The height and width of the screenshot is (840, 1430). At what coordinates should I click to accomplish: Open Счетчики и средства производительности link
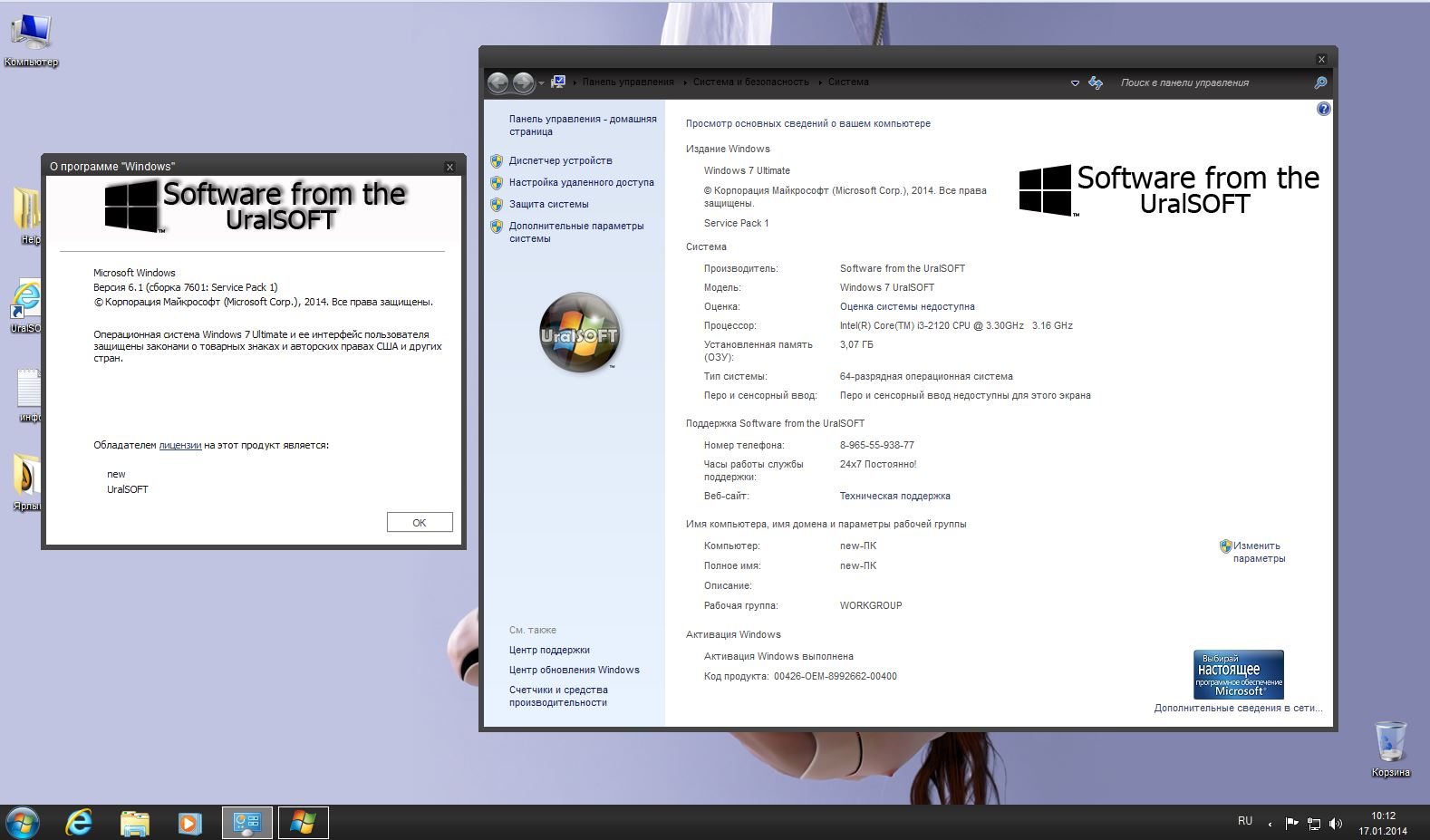coord(558,696)
